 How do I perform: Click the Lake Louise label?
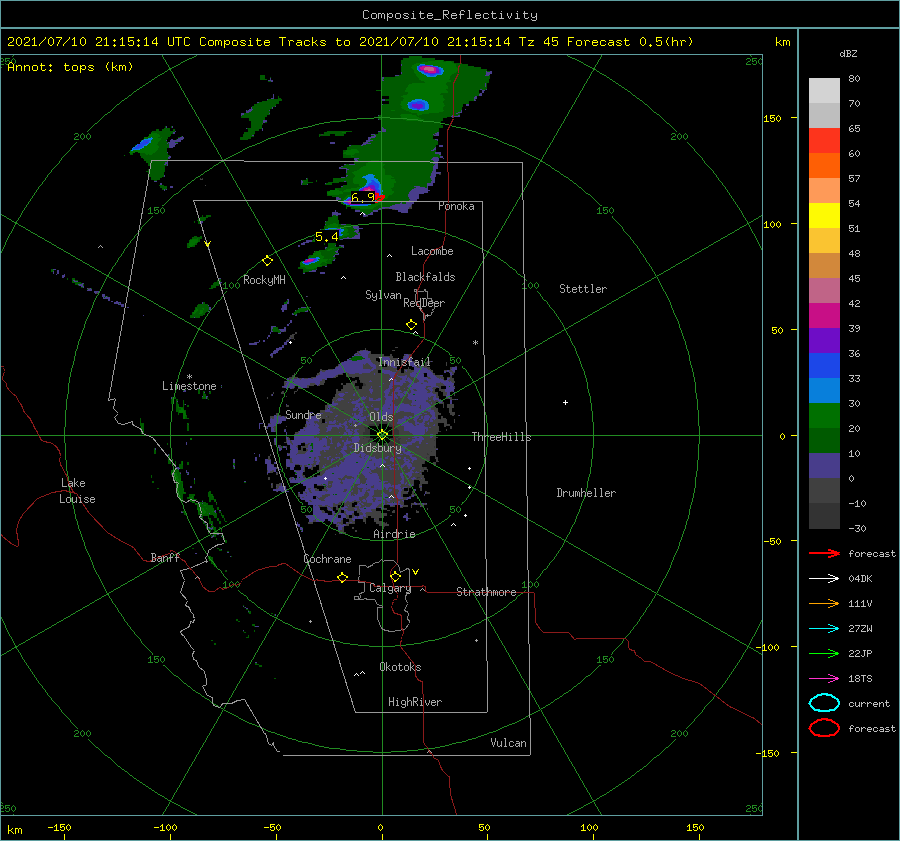77,491
